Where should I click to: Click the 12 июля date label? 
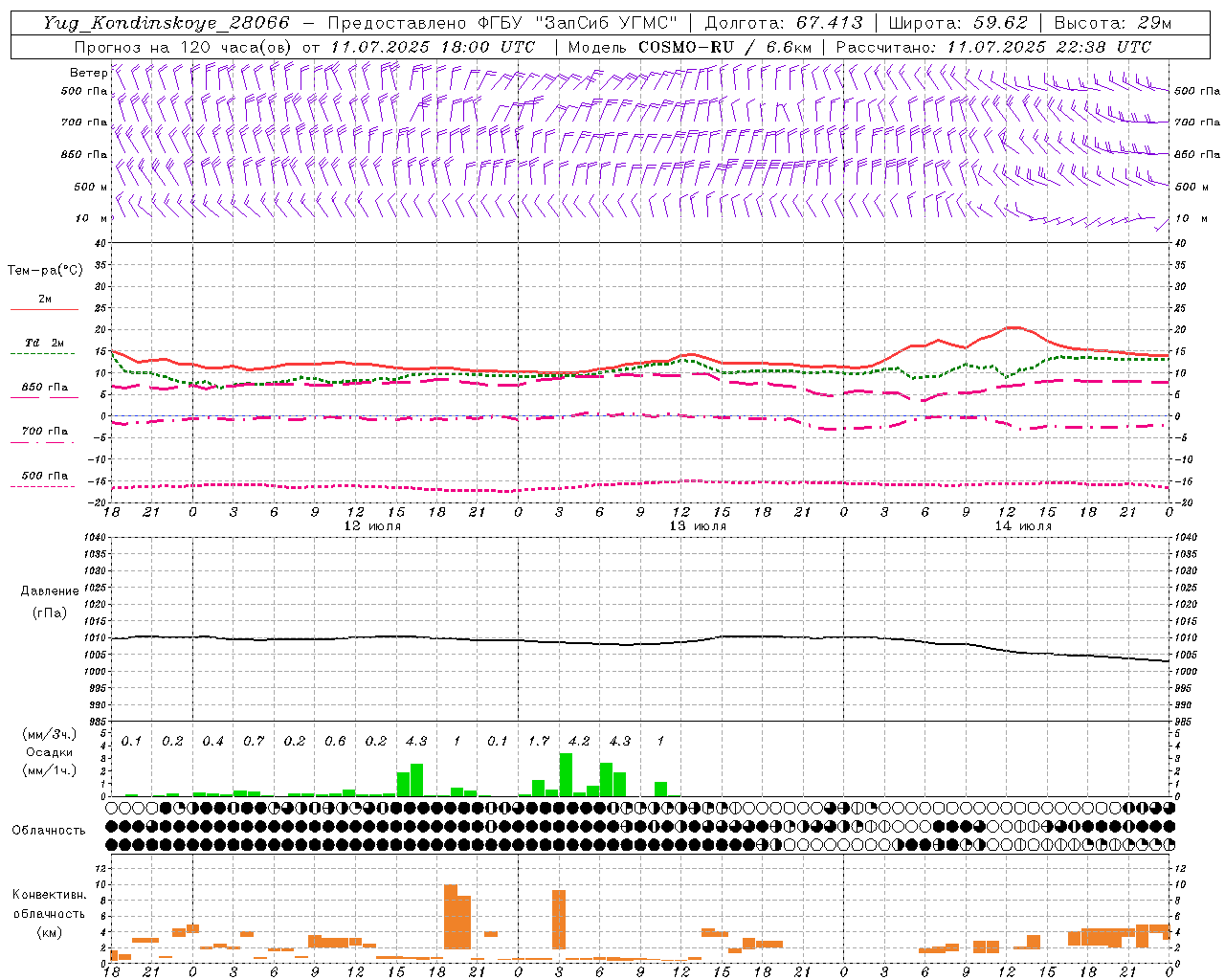tap(372, 526)
